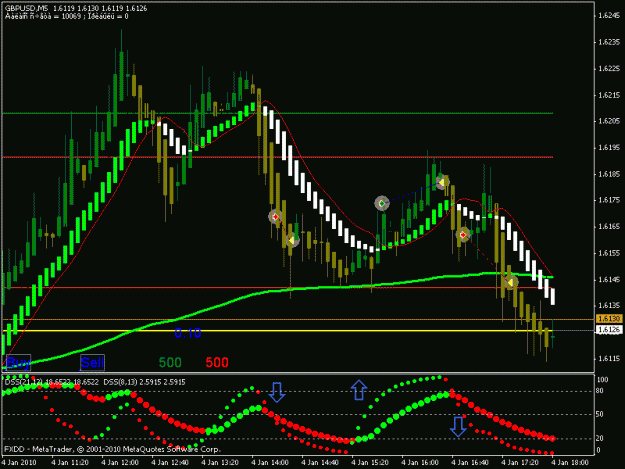Select the blue down arrow near 14:00 in the DSS panel

pos(277,392)
